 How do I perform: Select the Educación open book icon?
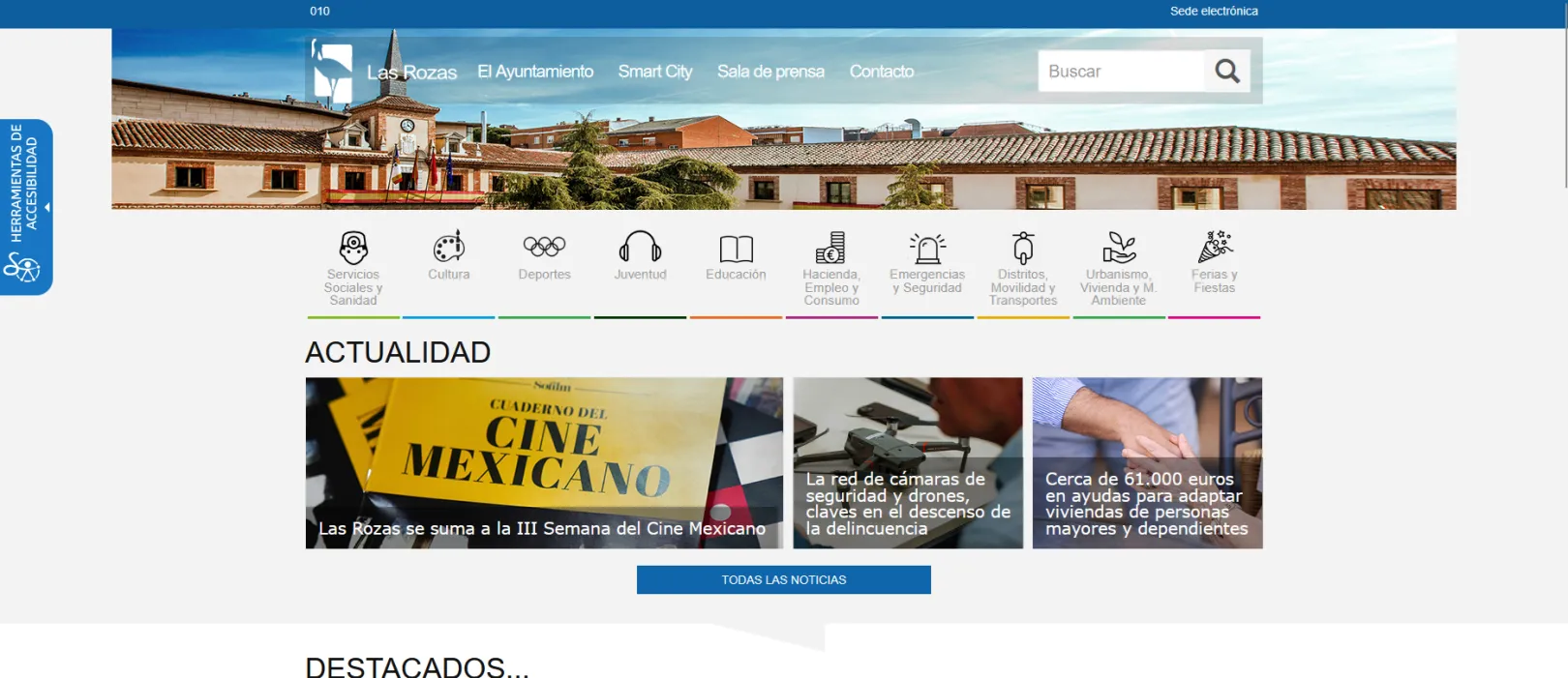click(736, 249)
